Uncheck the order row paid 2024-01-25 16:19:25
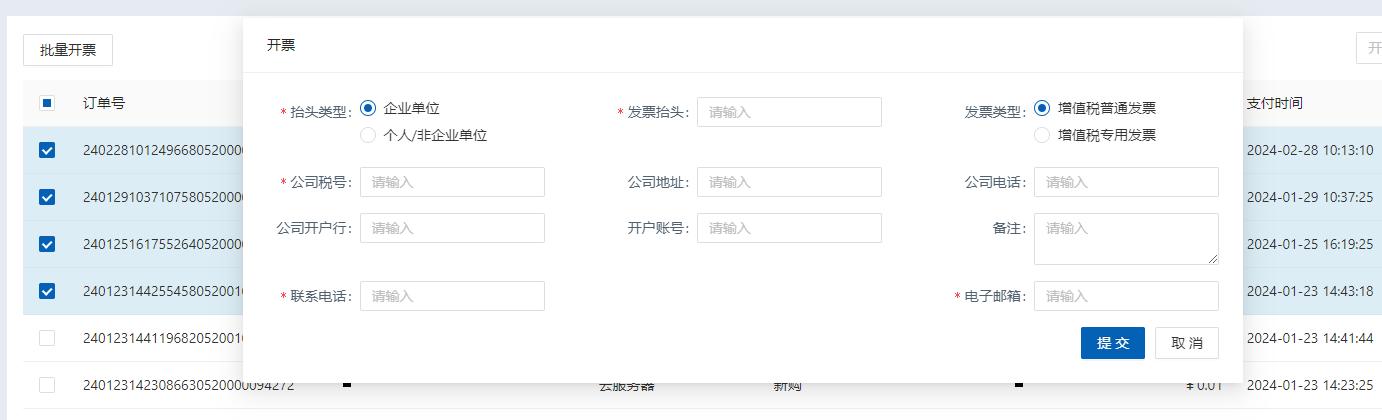The width and height of the screenshot is (1382, 420). click(47, 244)
